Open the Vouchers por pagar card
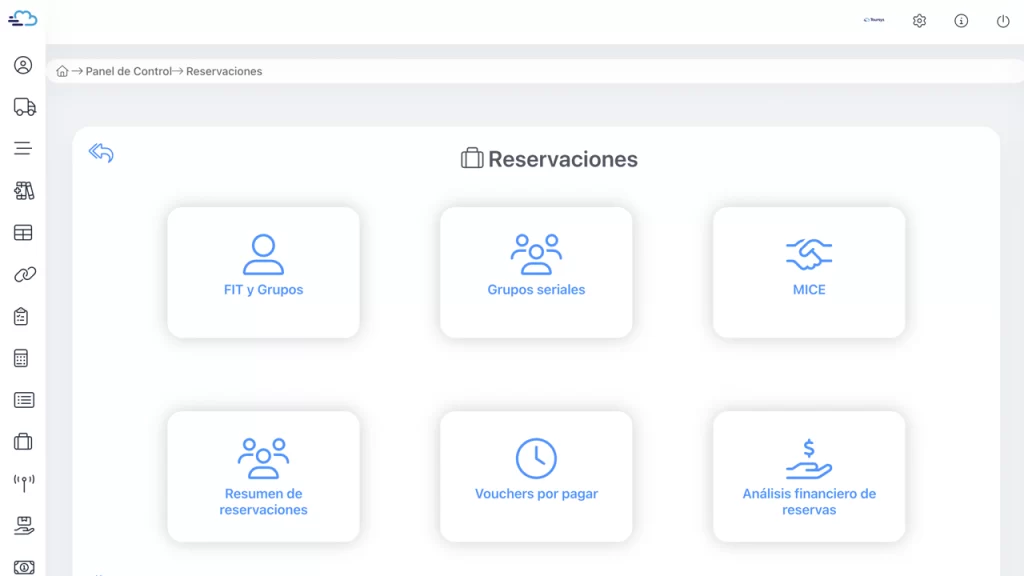 (x=536, y=476)
